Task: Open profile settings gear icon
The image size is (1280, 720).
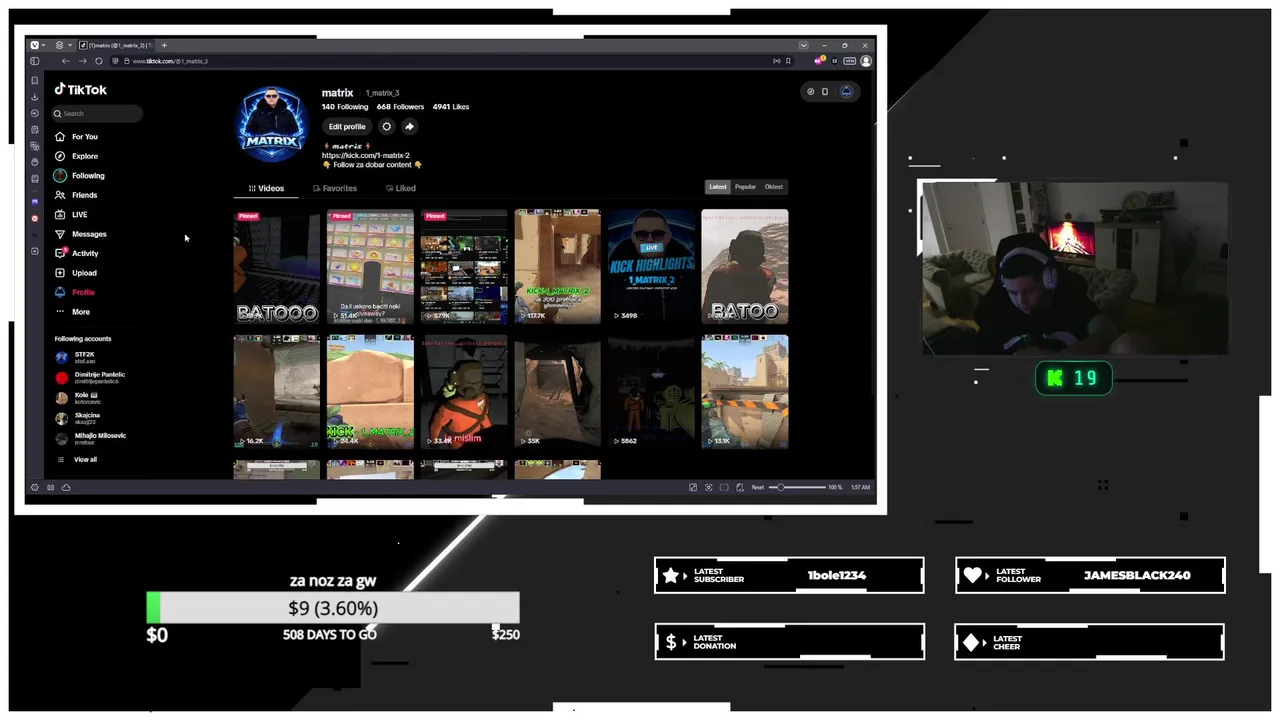Action: click(387, 127)
